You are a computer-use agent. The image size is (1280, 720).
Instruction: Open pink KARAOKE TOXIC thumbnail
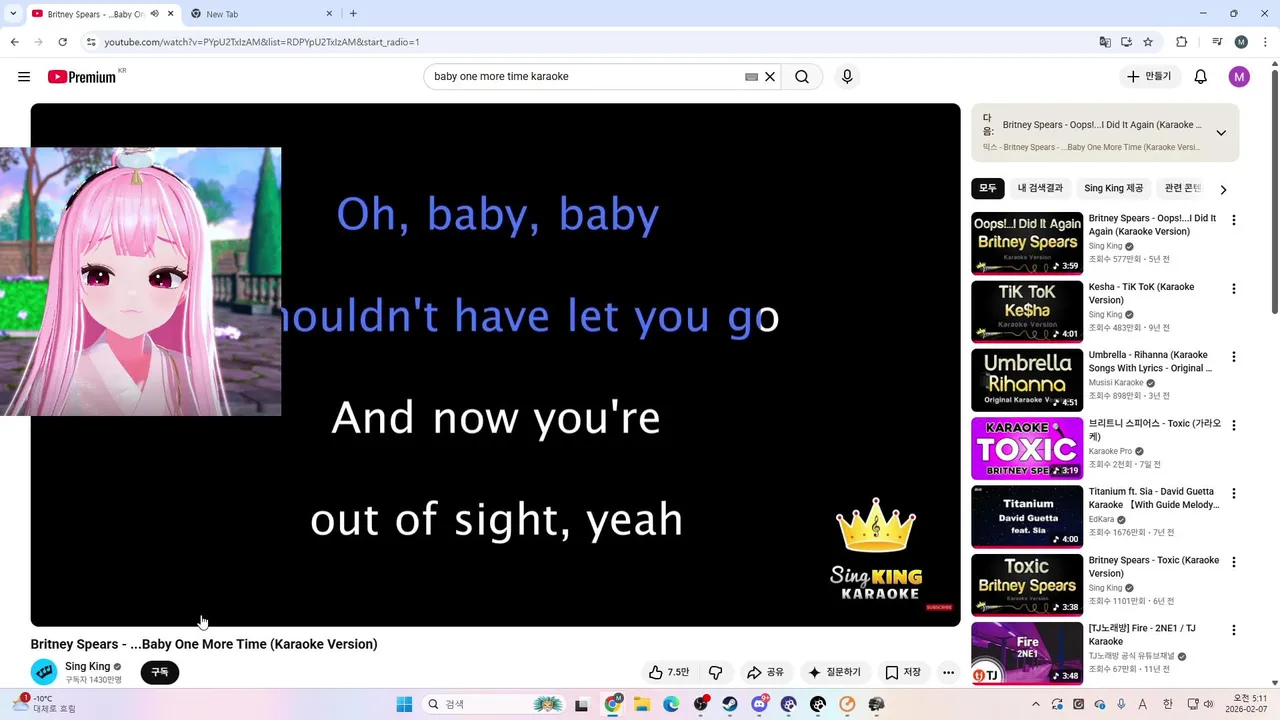[x=1027, y=448]
